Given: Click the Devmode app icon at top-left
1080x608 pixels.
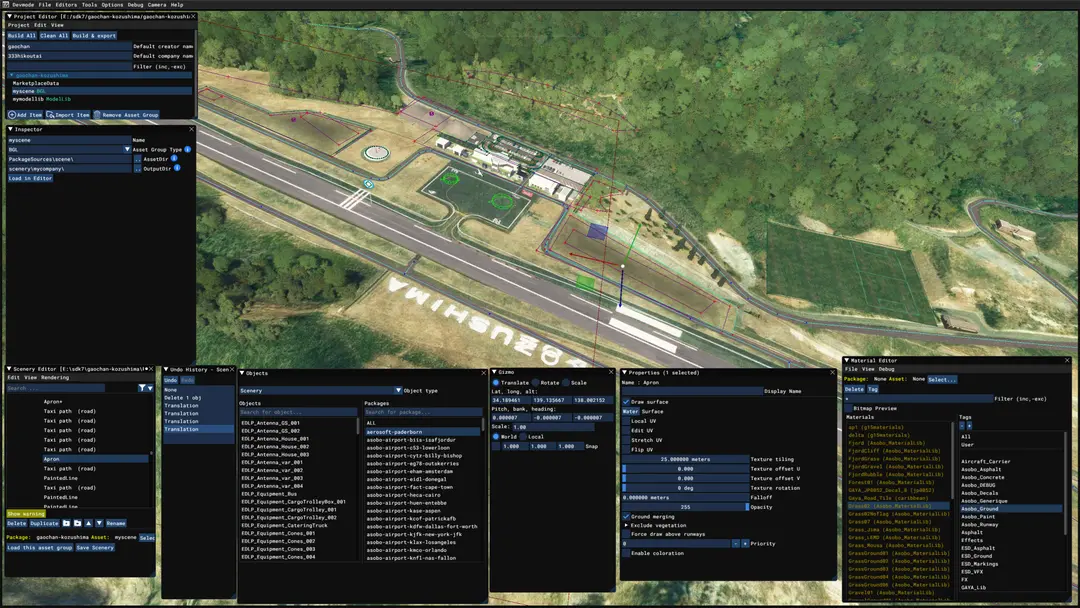Looking at the screenshot, I should [x=6, y=4].
